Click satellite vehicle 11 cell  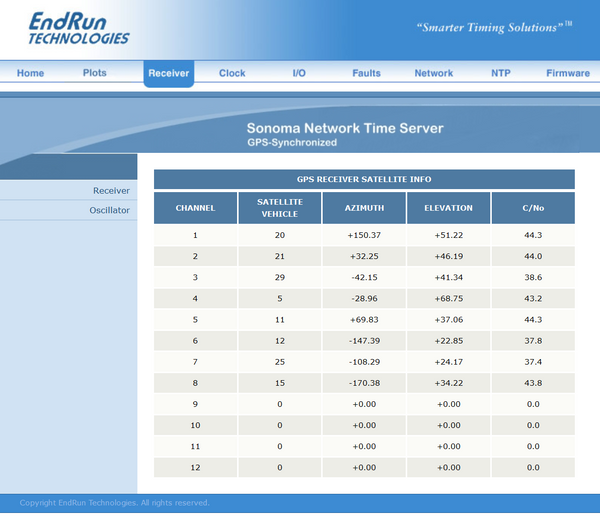(280, 320)
